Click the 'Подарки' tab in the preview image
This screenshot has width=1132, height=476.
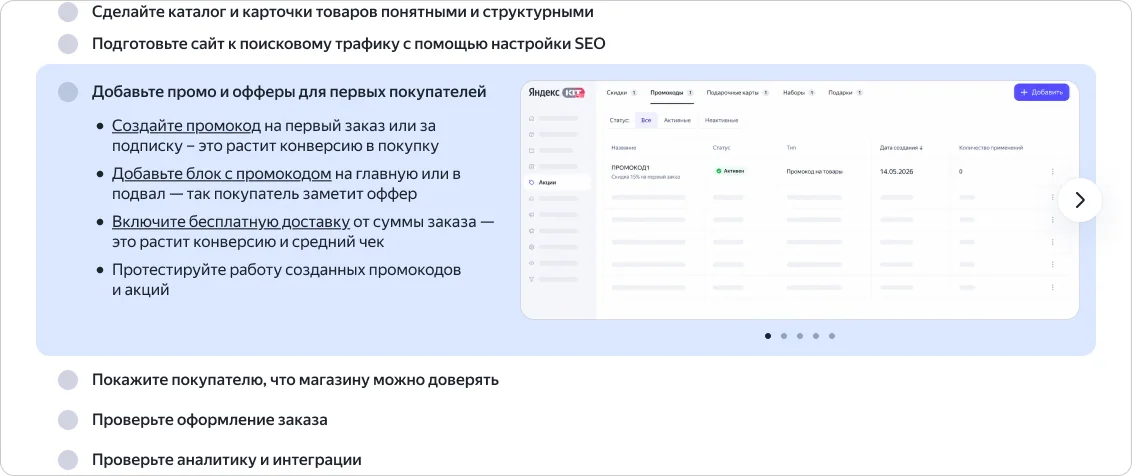(845, 92)
